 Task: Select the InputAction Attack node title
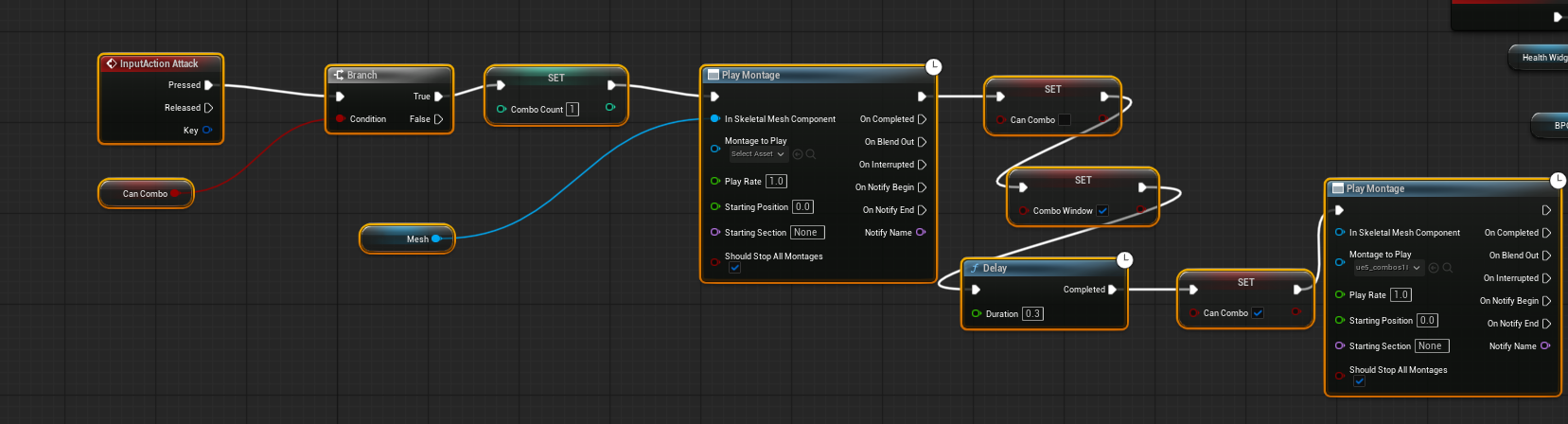click(159, 63)
